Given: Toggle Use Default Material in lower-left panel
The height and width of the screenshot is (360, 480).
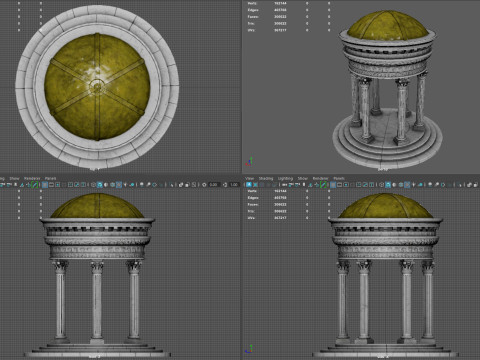Looking at the screenshot, I should (x=106, y=184).
